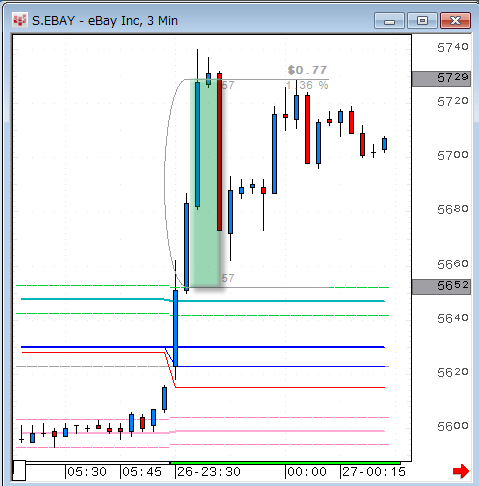Click the small white box on time axis
Viewport: 479px width, 486px height.
(19, 470)
